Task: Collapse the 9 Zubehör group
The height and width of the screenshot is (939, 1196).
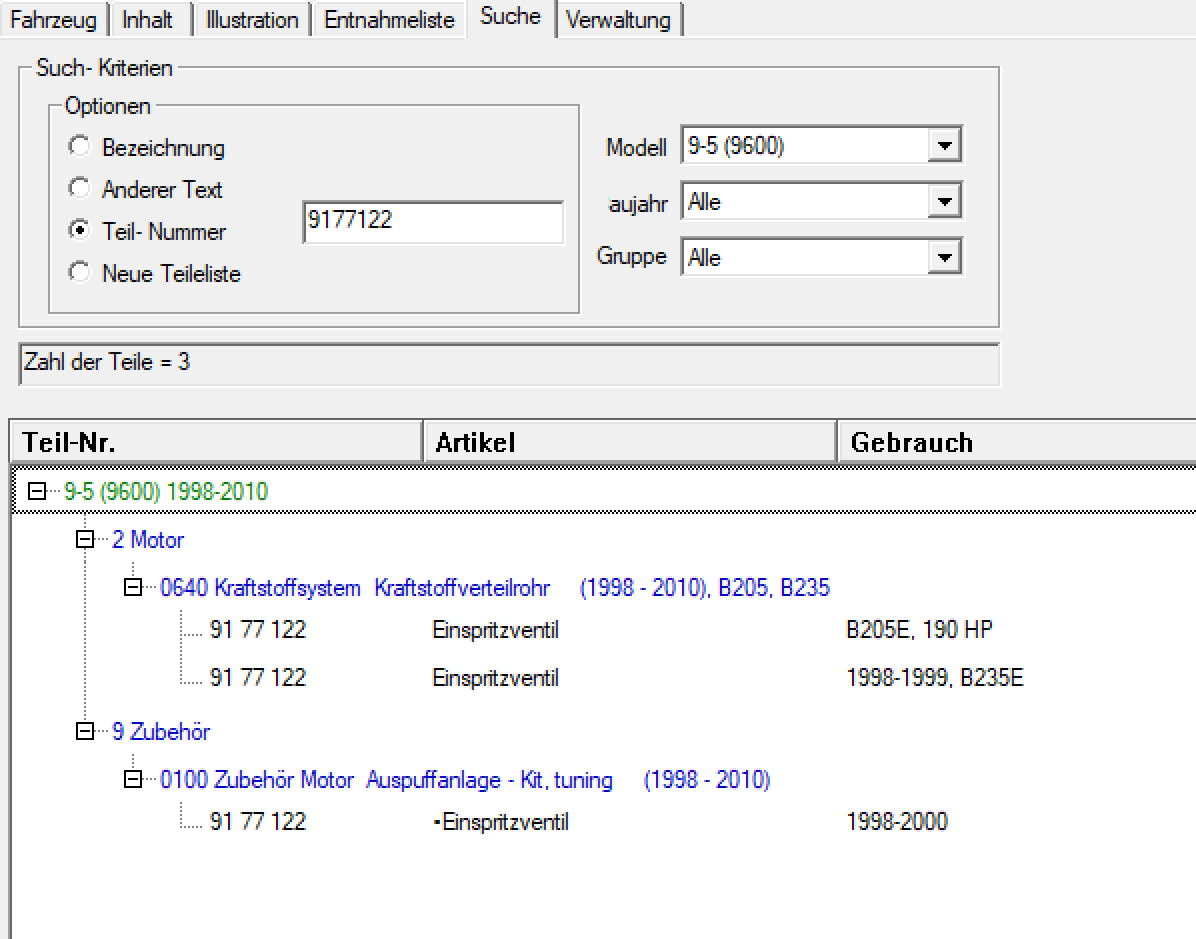Action: click(x=85, y=731)
